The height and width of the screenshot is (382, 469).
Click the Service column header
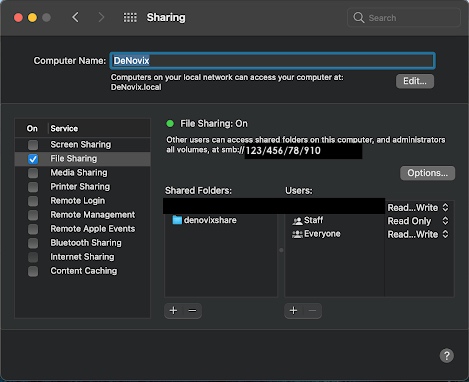click(x=64, y=128)
